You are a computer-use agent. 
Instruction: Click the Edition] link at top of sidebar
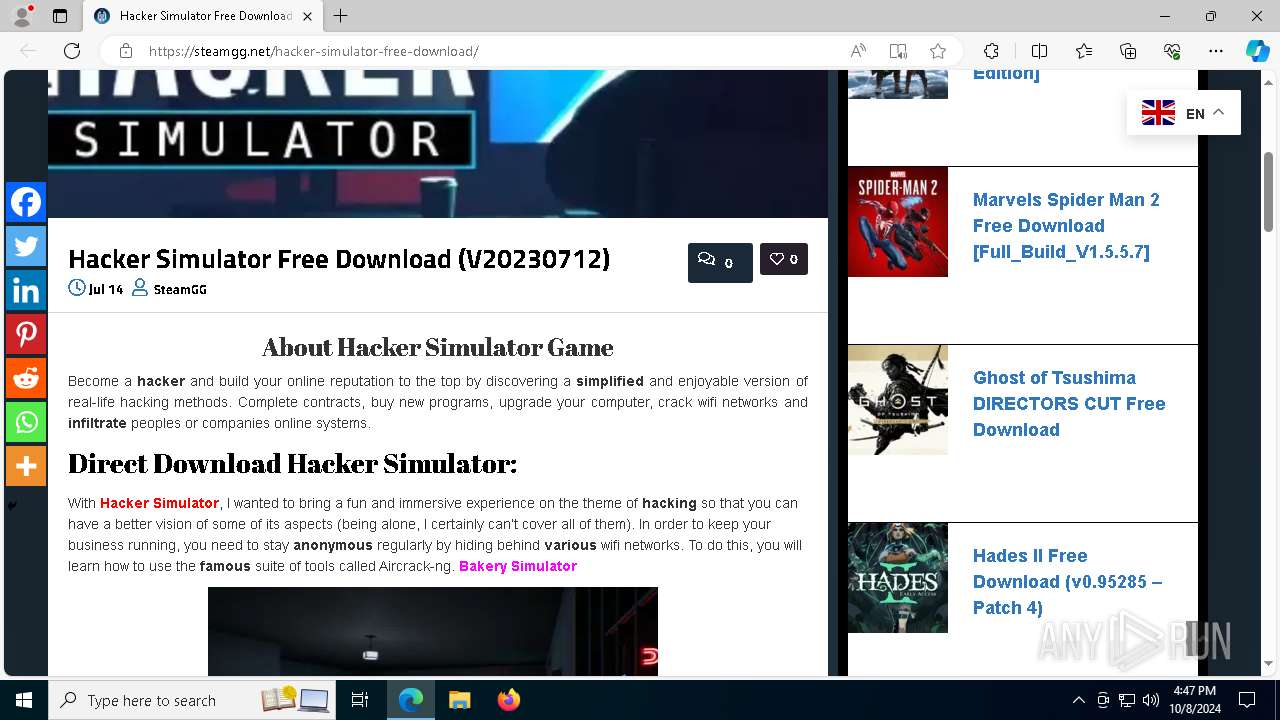[1006, 75]
